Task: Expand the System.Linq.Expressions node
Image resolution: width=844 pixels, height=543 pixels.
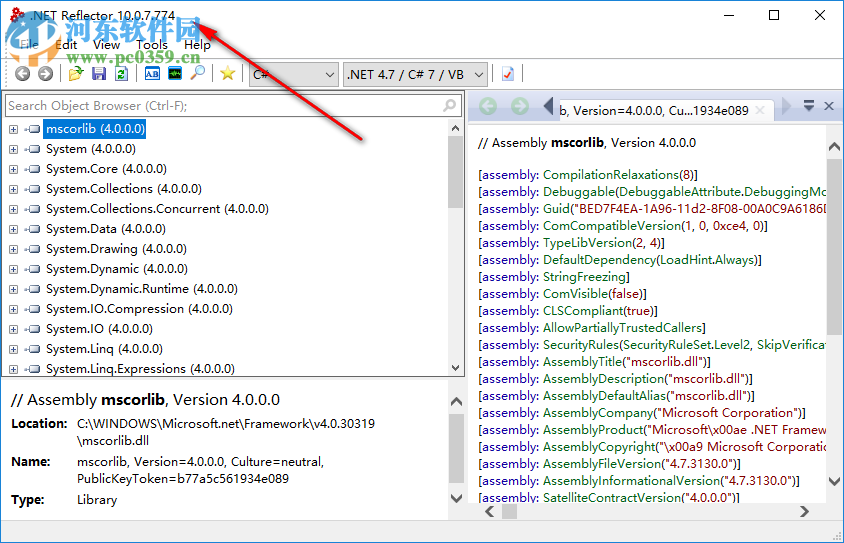Action: (x=13, y=369)
